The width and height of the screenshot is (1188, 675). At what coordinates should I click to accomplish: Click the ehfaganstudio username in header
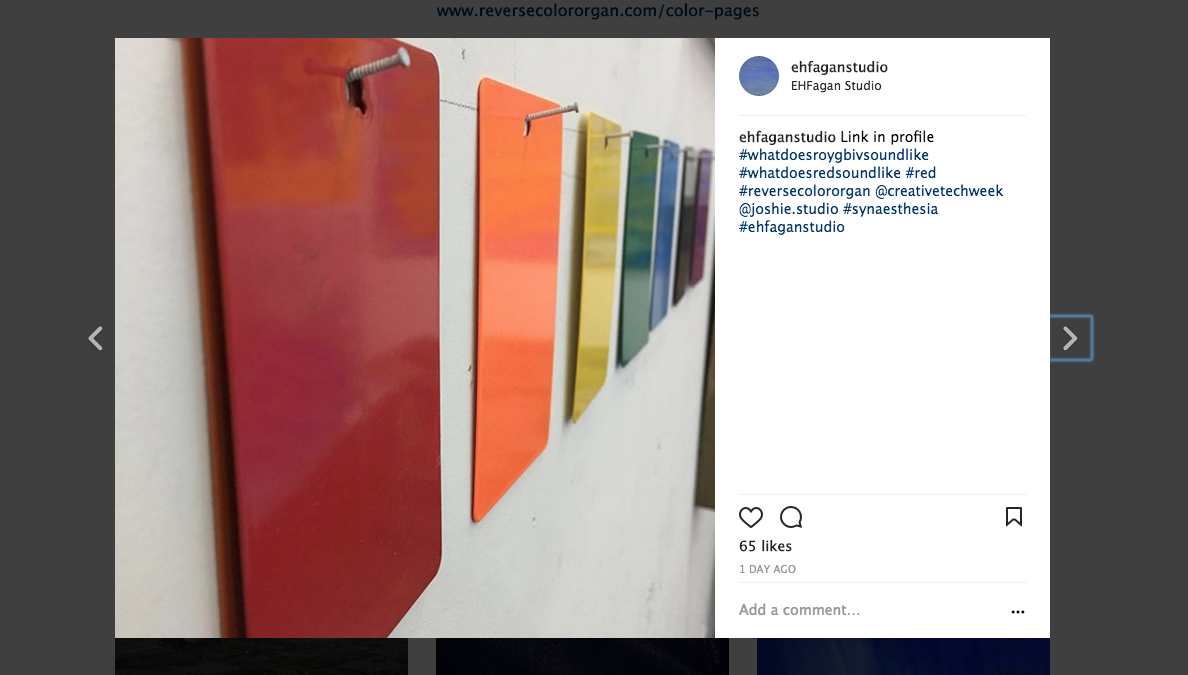(839, 67)
